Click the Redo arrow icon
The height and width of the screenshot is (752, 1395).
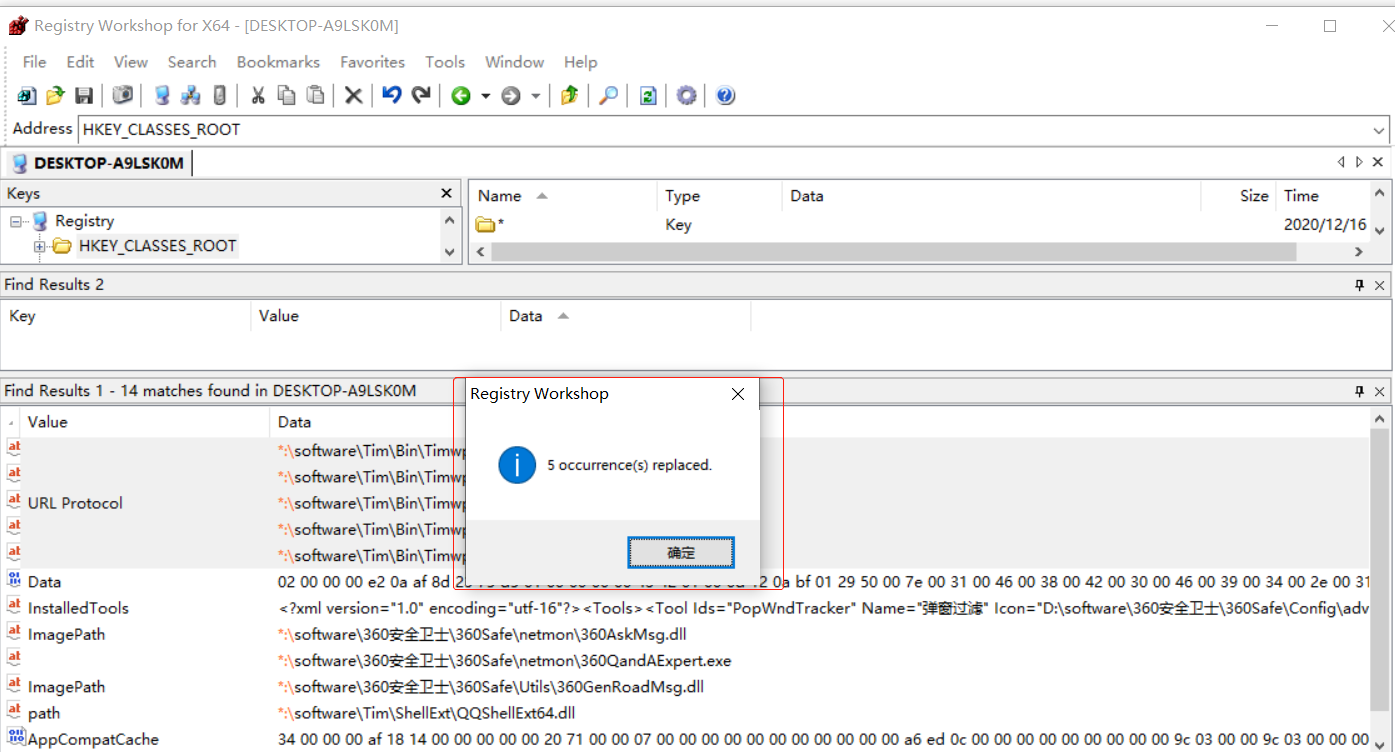coord(421,96)
